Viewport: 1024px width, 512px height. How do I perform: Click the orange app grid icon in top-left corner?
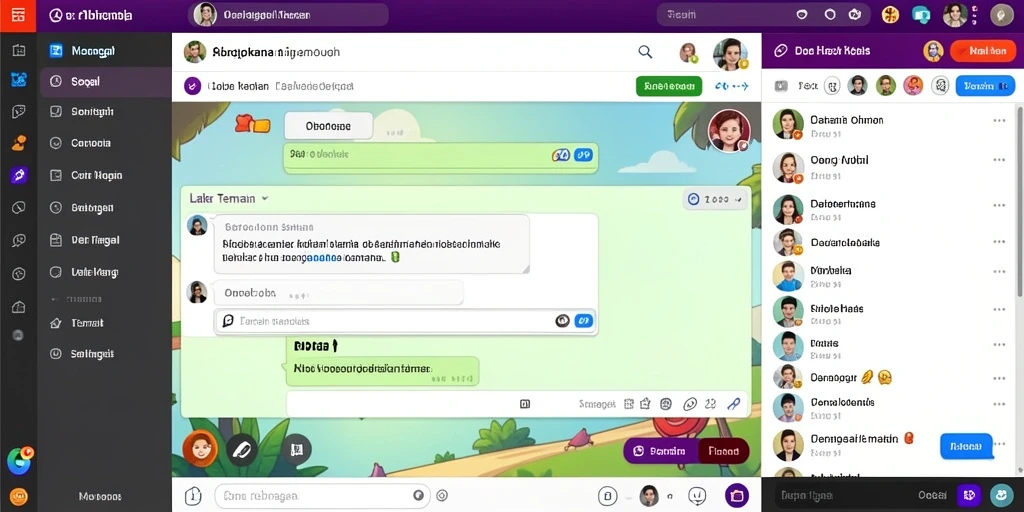click(x=18, y=15)
